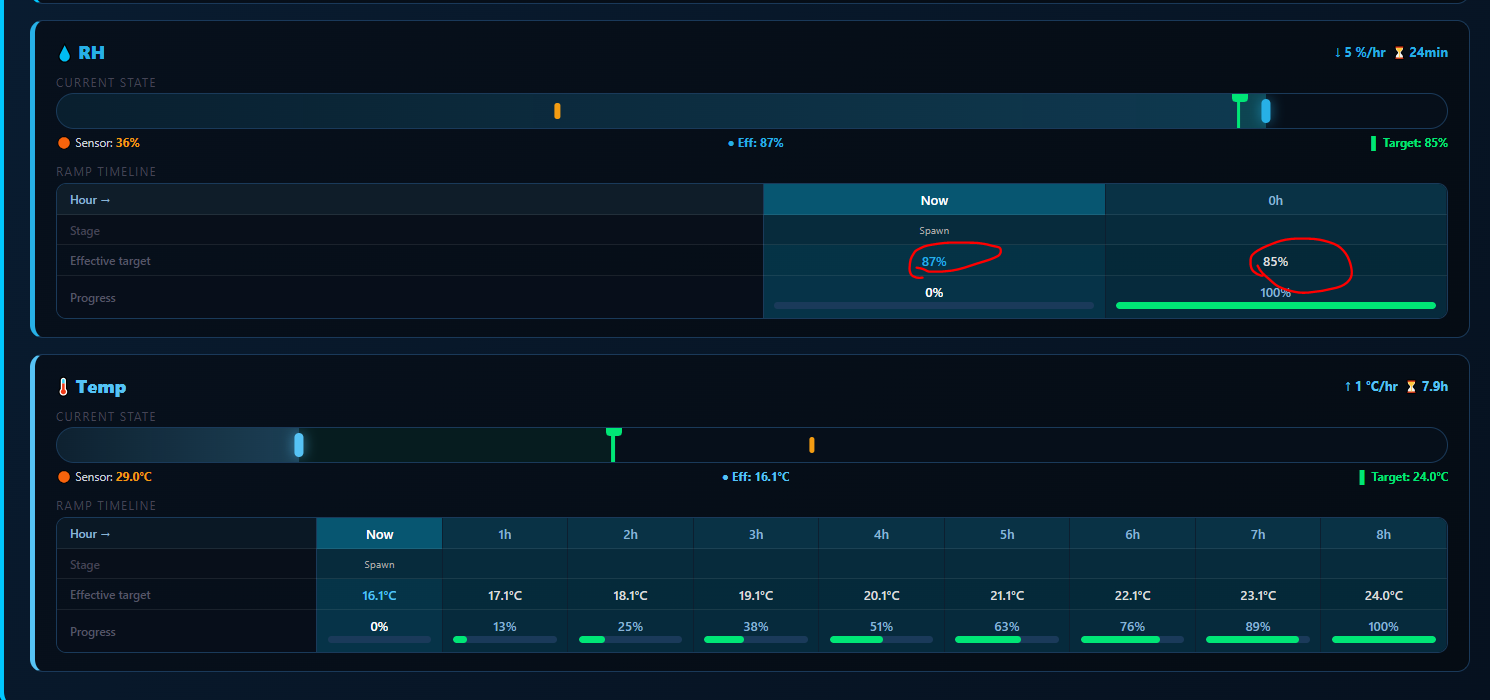Click the 5h column header in Temp timeline
1490x700 pixels.
click(1007, 534)
